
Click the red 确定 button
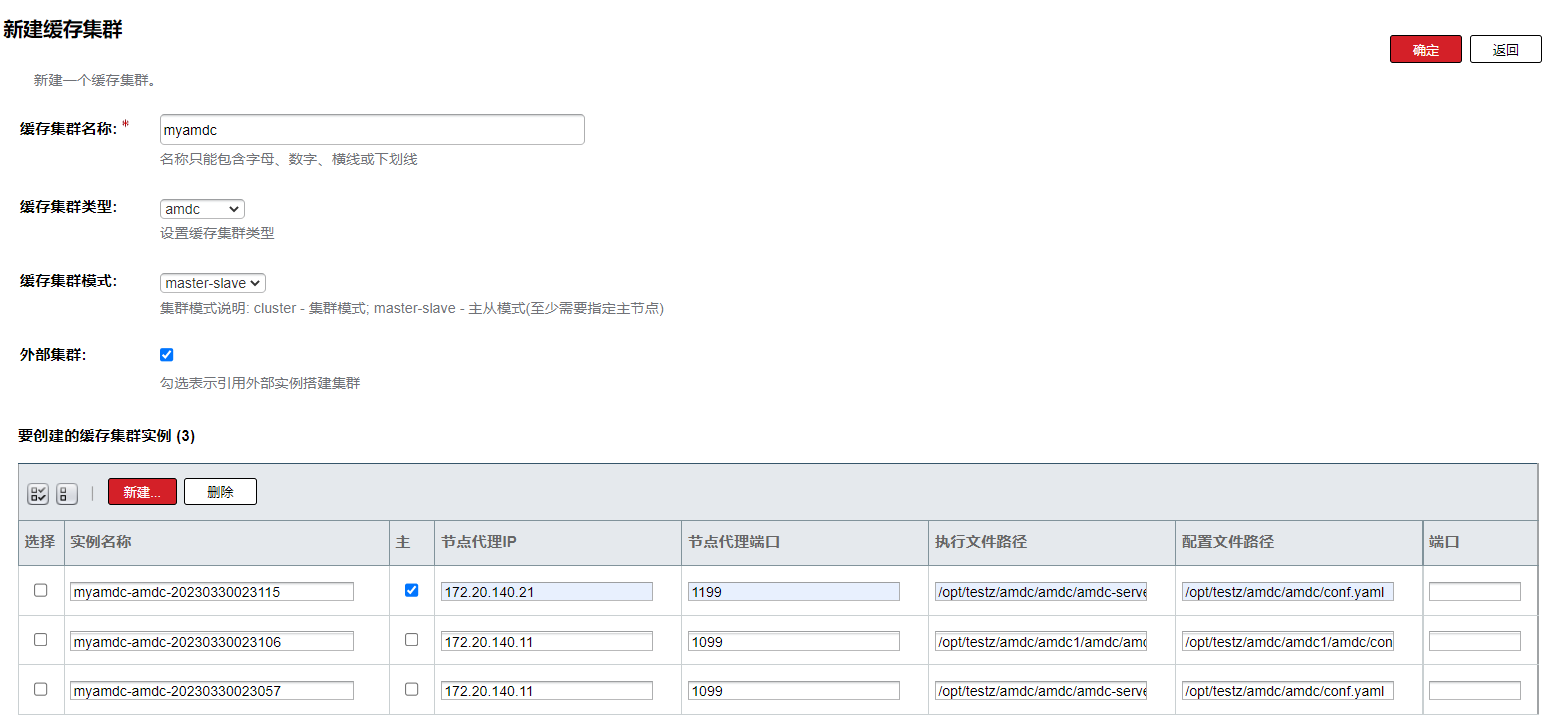pyautogui.click(x=1425, y=50)
